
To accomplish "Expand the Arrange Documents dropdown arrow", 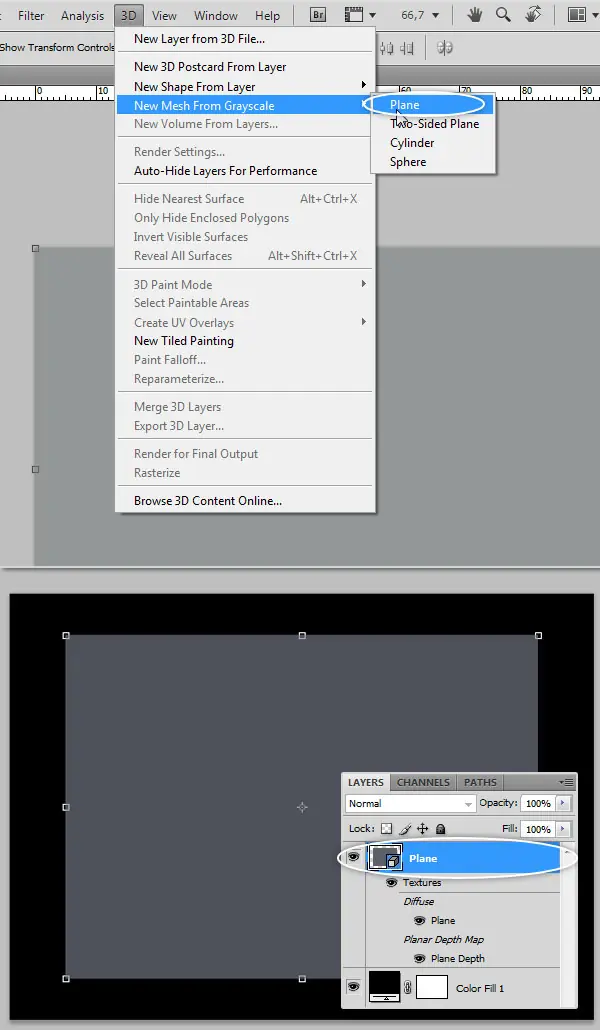I will coord(593,15).
